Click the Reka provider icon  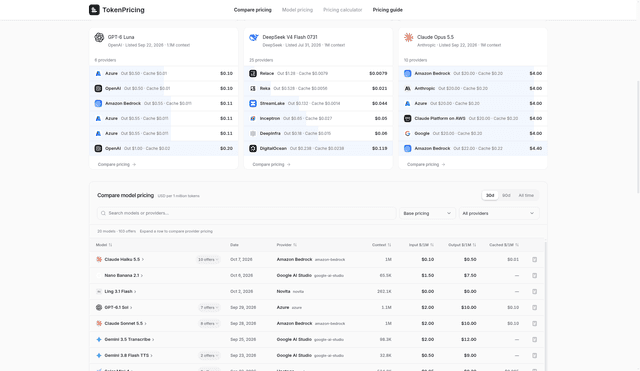pos(253,89)
